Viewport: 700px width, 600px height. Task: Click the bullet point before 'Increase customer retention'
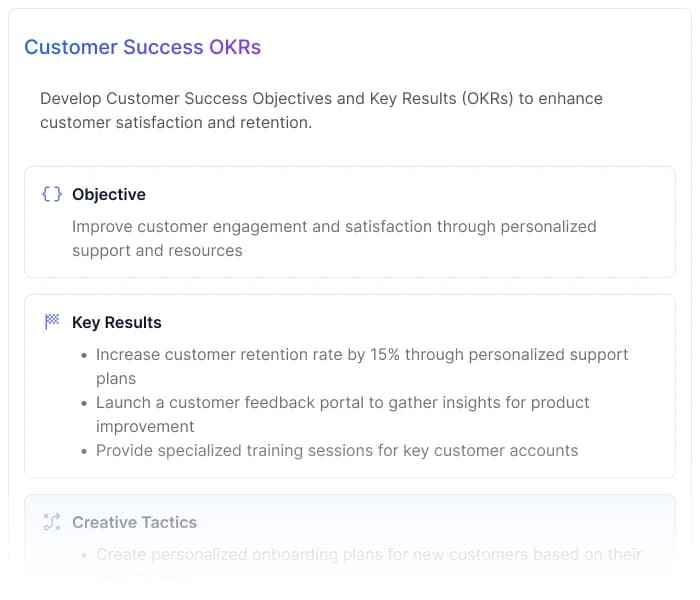point(83,355)
